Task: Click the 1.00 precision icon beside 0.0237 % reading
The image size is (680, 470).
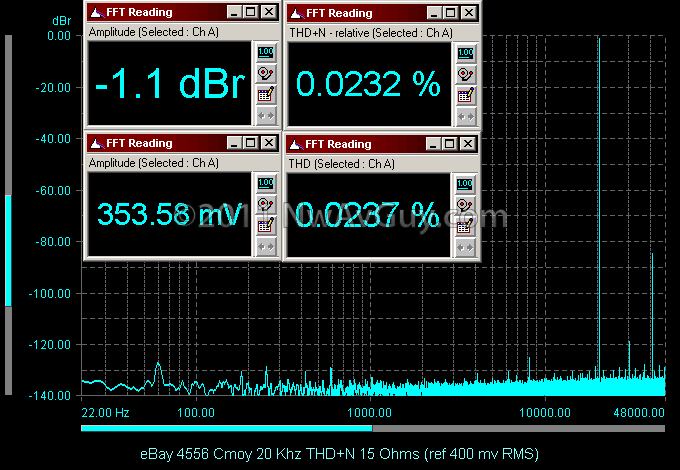Action: pyautogui.click(x=465, y=185)
